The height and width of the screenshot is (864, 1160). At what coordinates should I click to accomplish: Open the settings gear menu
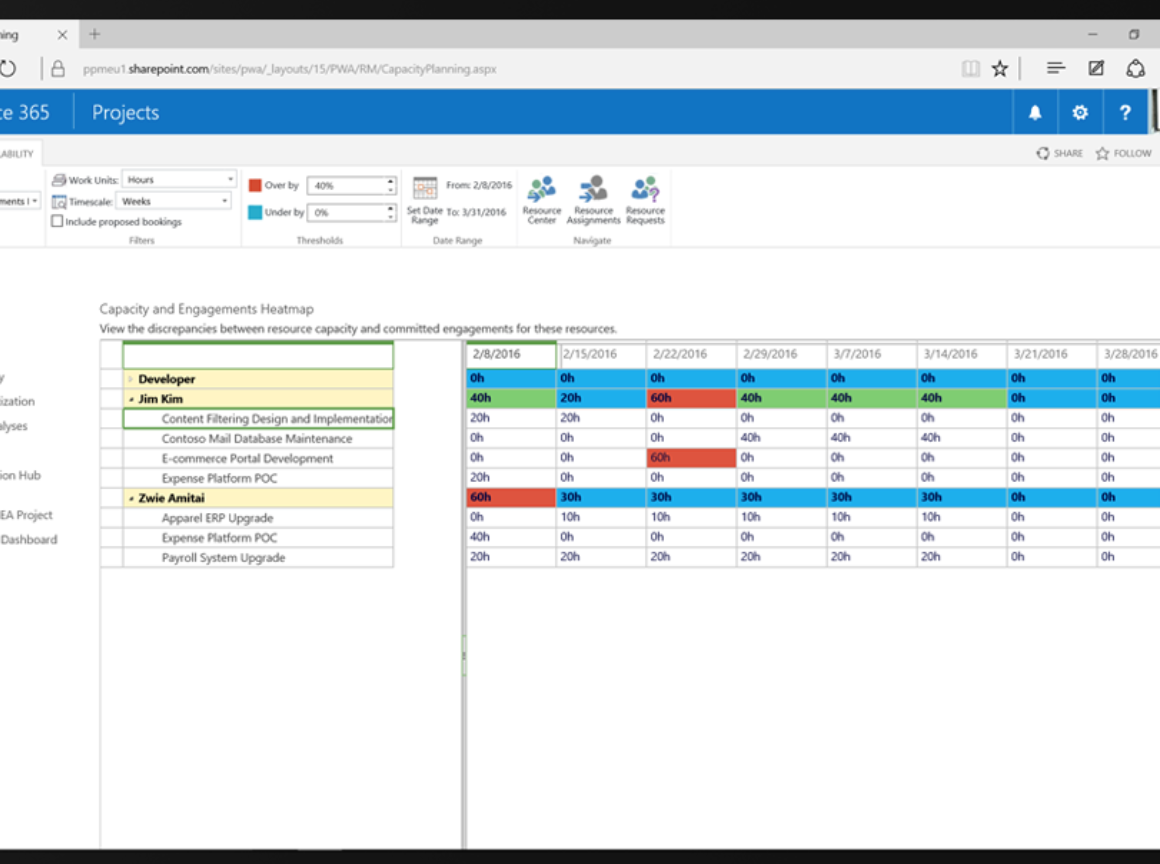(1080, 112)
